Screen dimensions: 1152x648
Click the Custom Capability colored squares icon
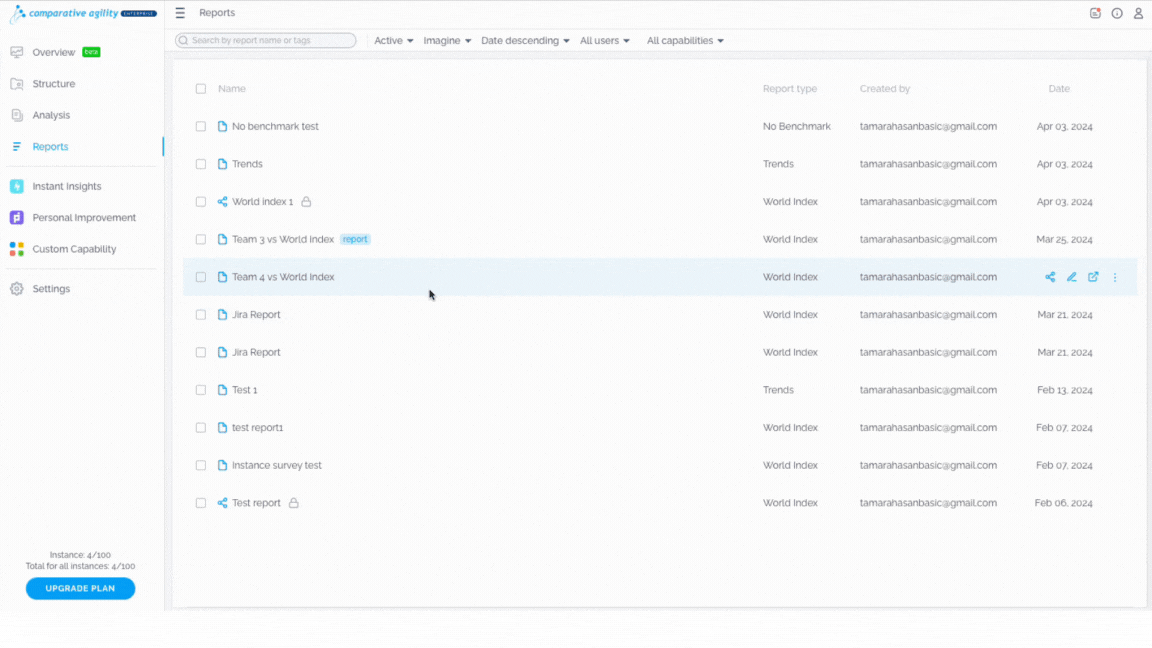(17, 249)
